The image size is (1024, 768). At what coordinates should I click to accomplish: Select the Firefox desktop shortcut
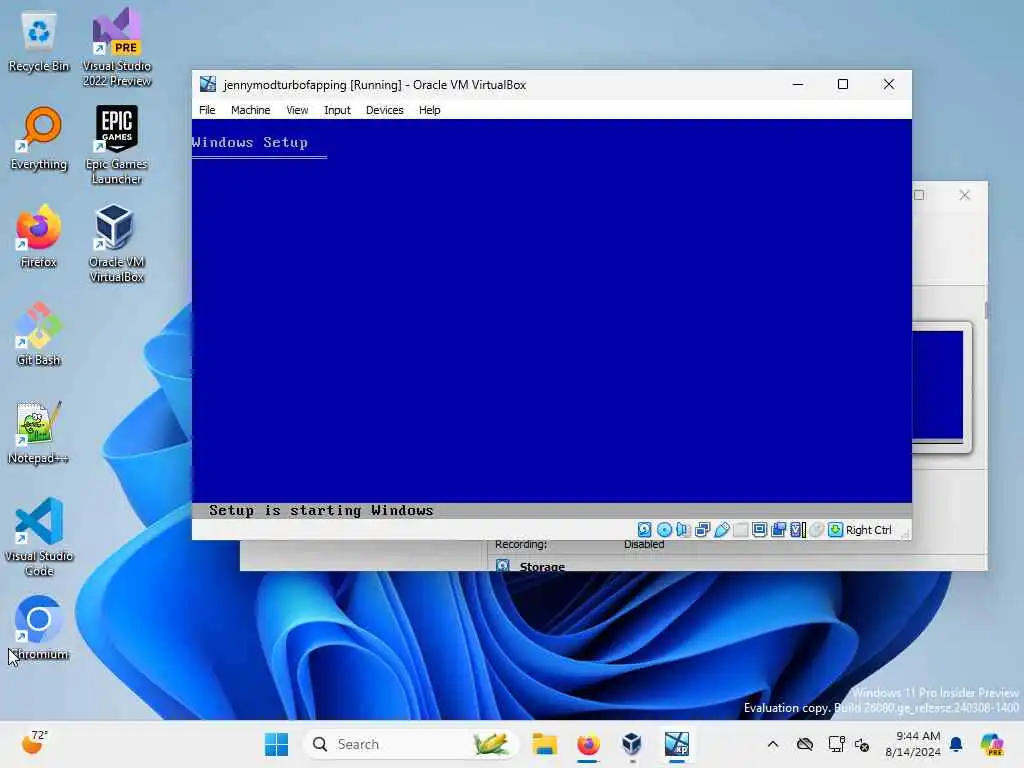point(39,236)
